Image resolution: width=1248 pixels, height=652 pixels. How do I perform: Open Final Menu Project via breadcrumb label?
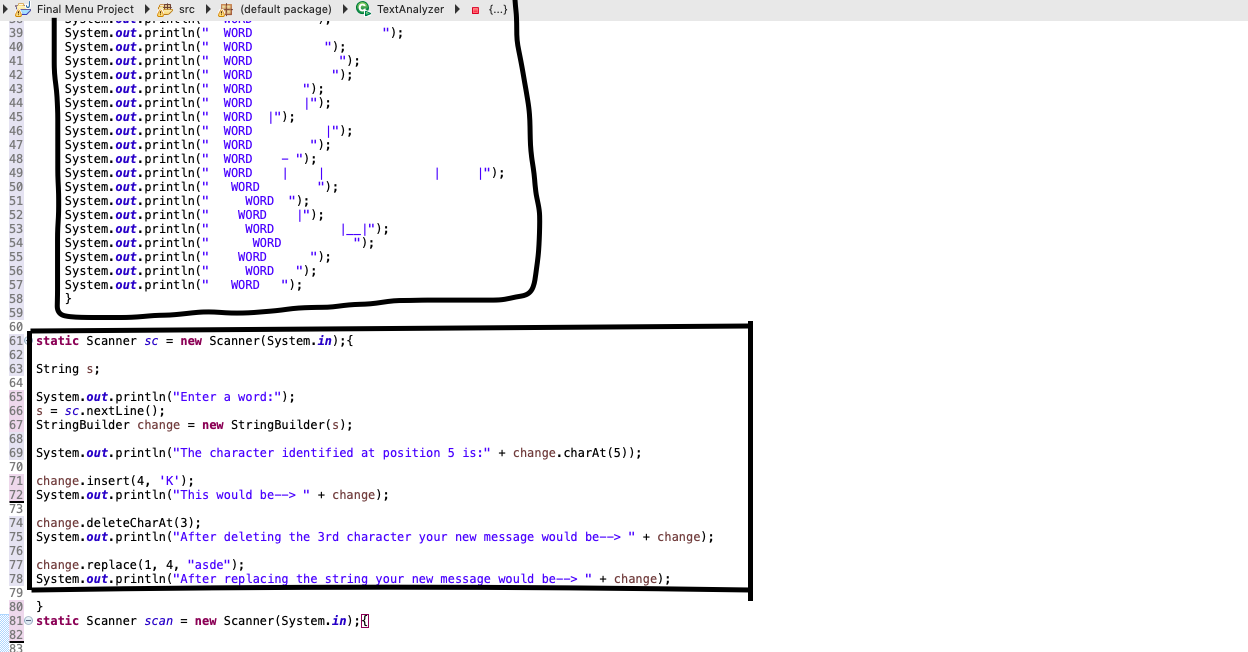point(84,9)
